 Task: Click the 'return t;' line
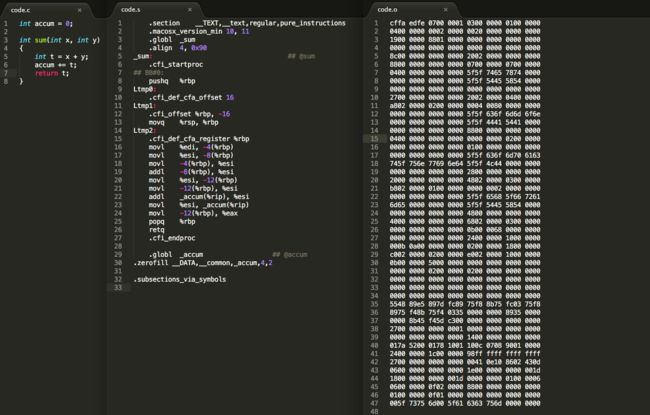(x=52, y=73)
